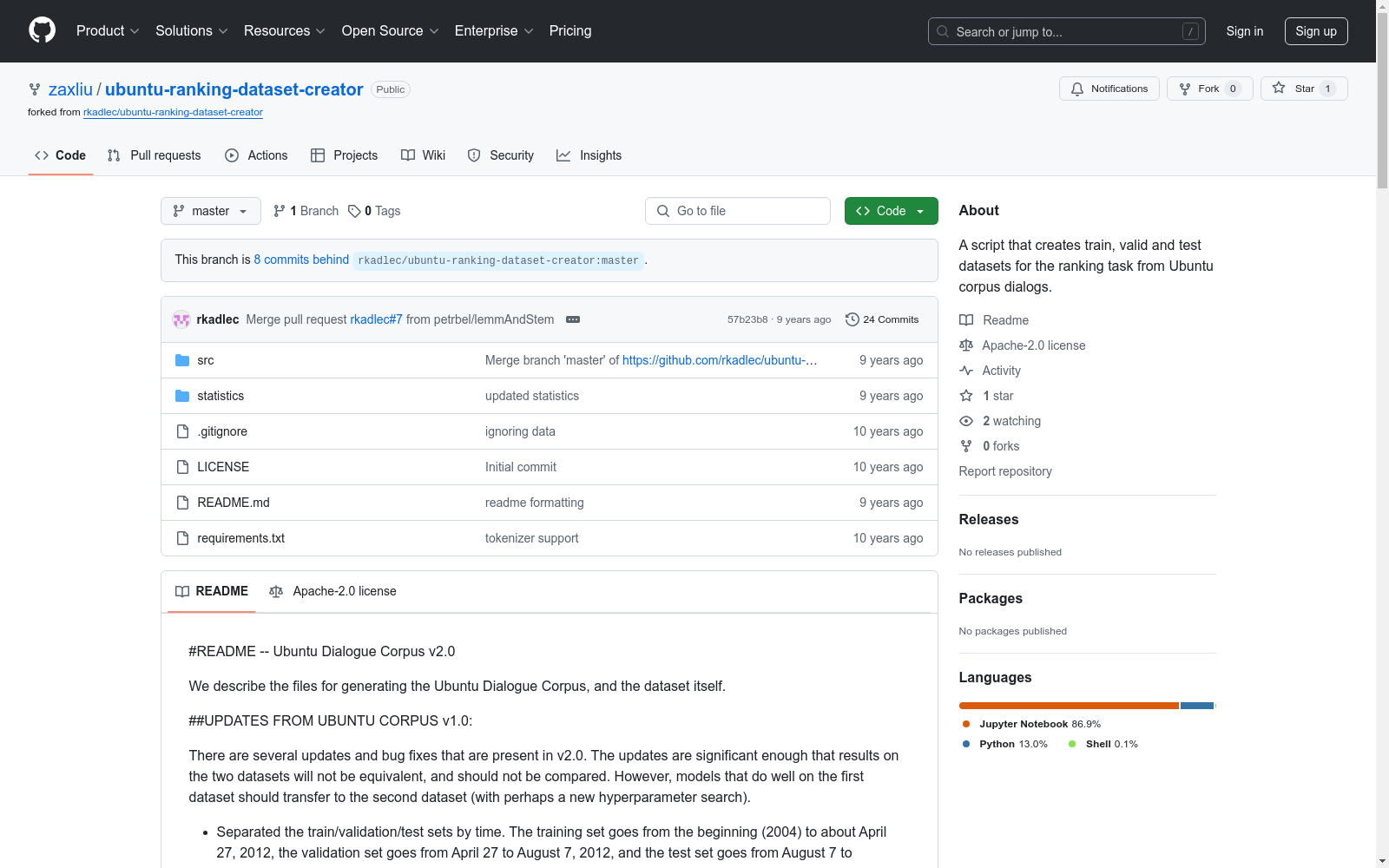Click Report repository link
Image resolution: width=1389 pixels, height=868 pixels.
coord(1005,471)
